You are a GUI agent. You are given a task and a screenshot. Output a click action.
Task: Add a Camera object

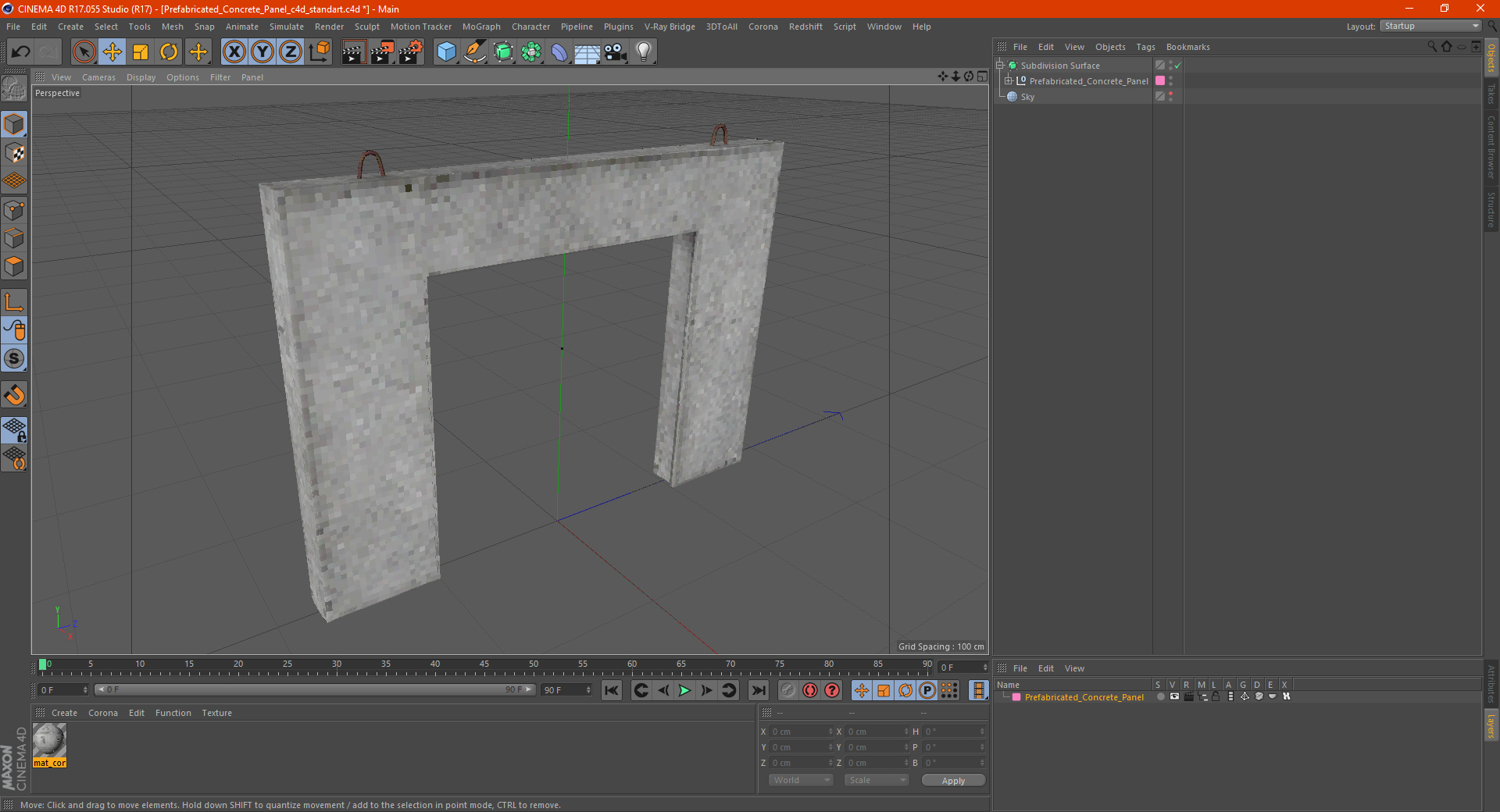pyautogui.click(x=616, y=52)
